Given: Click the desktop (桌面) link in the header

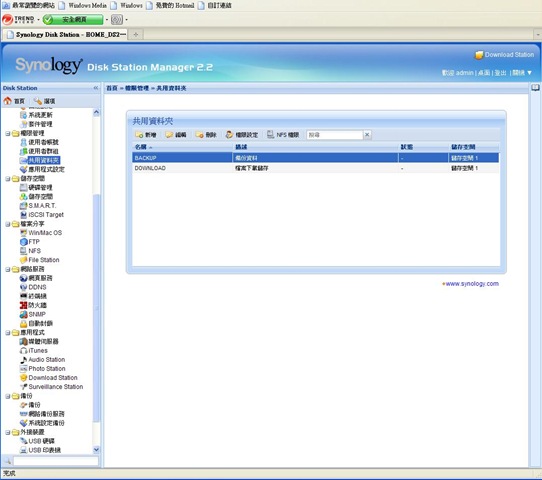Looking at the screenshot, I should coord(484,73).
